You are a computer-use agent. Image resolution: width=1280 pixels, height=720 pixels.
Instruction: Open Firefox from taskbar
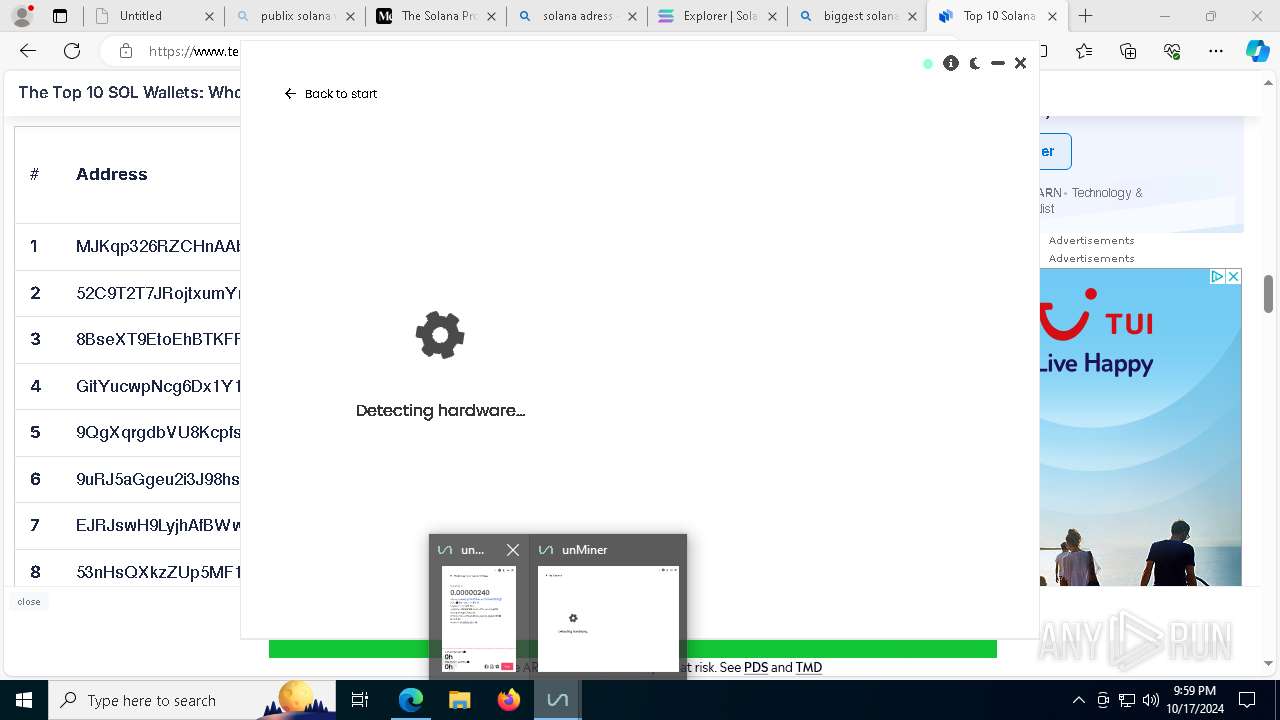[x=508, y=700]
